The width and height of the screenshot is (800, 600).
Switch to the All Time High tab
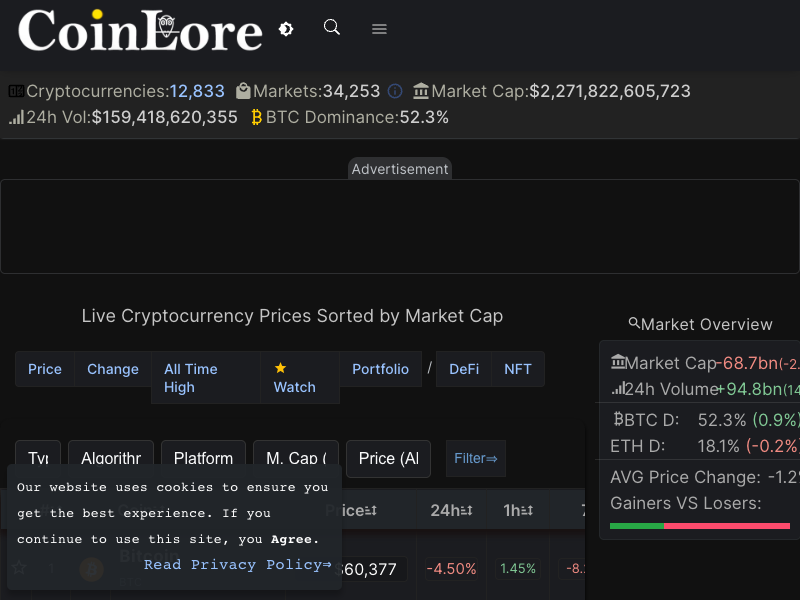point(206,378)
